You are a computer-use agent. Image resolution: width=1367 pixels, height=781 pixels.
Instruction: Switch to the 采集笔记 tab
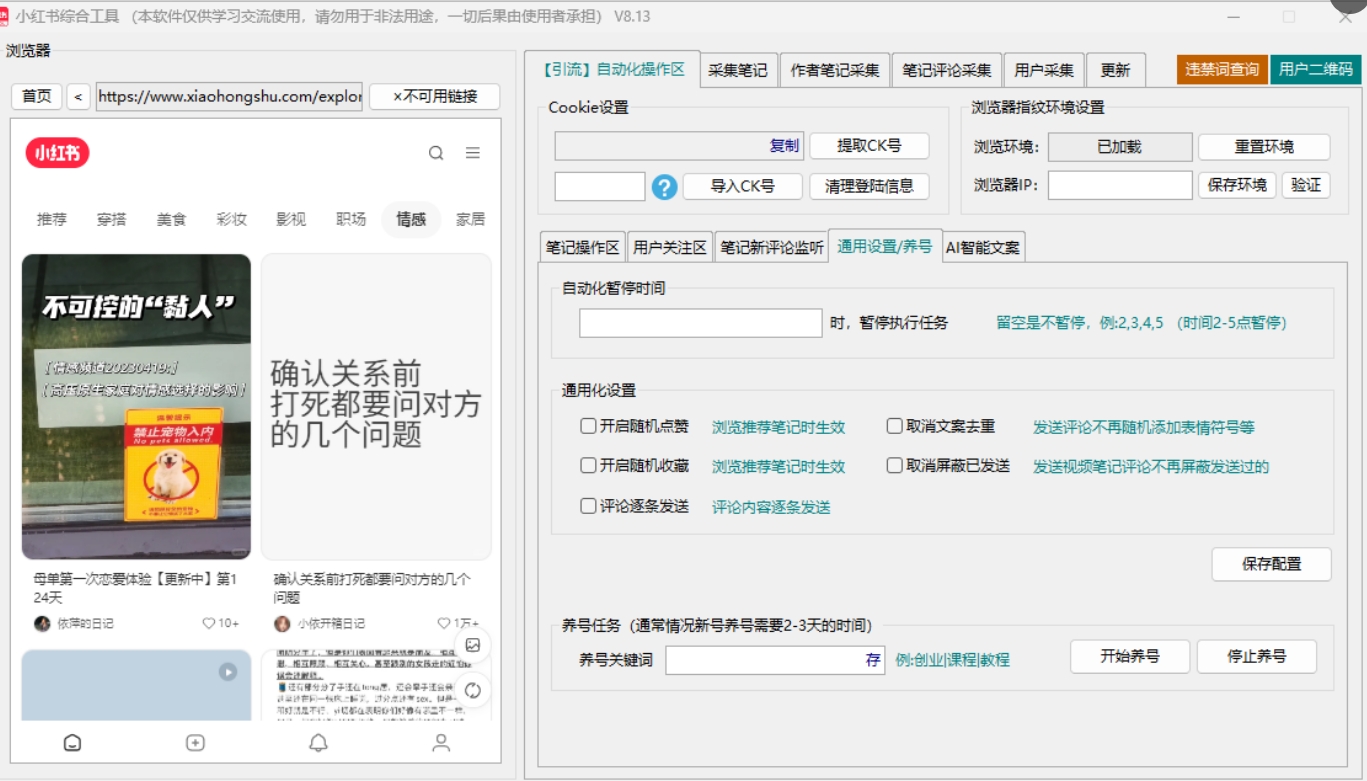pyautogui.click(x=738, y=70)
